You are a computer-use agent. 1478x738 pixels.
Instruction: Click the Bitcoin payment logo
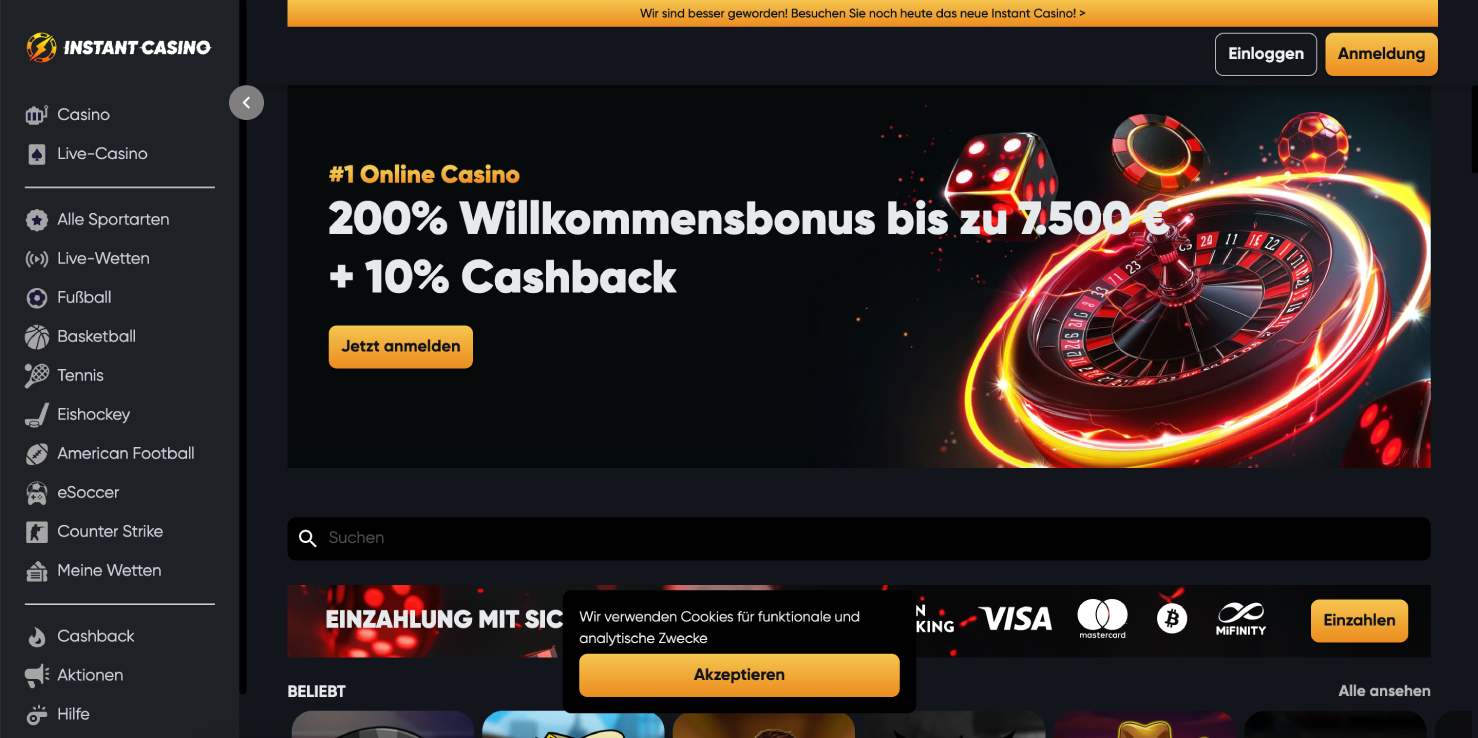tap(1171, 619)
